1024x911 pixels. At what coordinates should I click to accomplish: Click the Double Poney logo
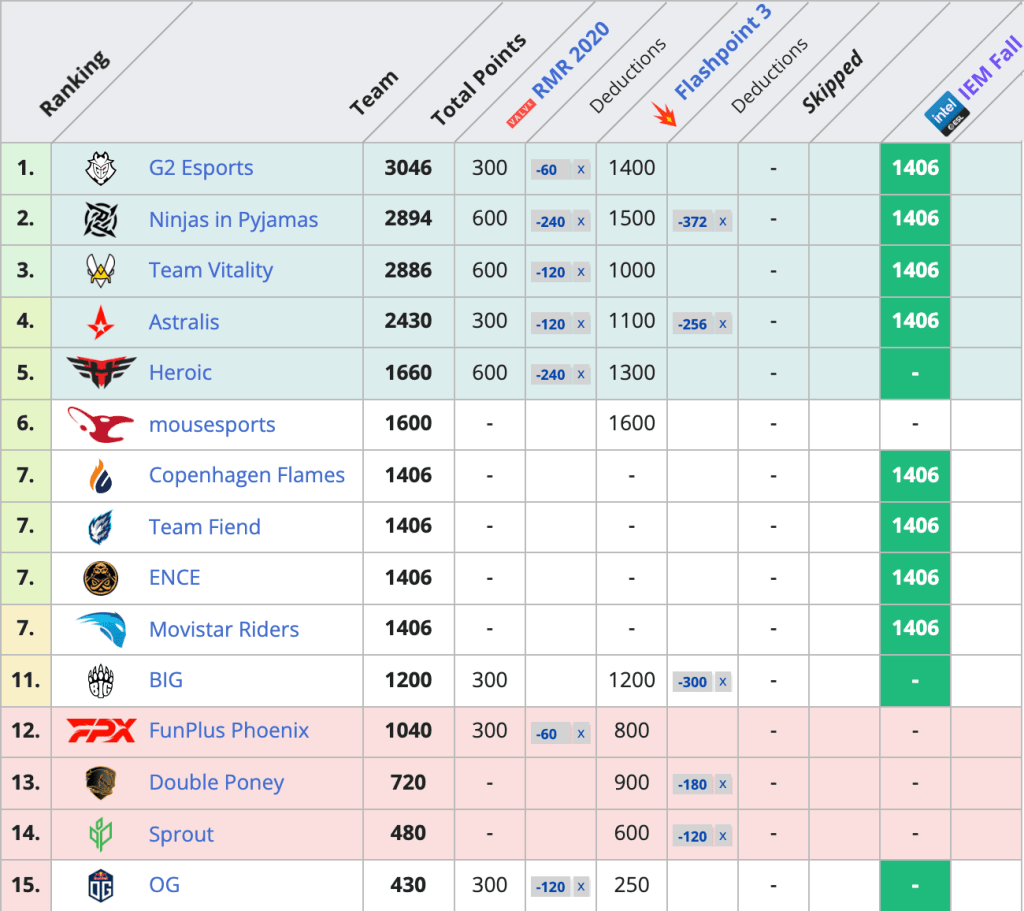(101, 783)
